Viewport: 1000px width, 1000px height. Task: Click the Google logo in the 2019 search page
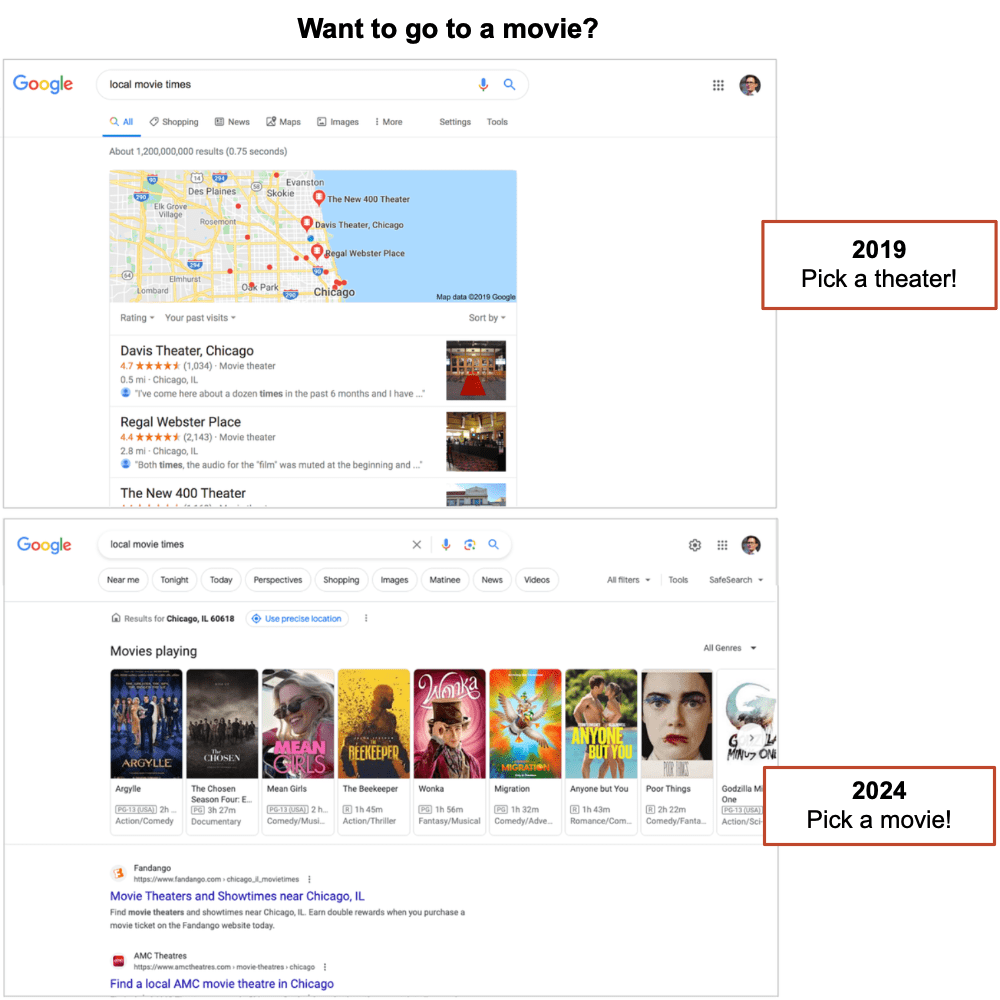tap(43, 84)
